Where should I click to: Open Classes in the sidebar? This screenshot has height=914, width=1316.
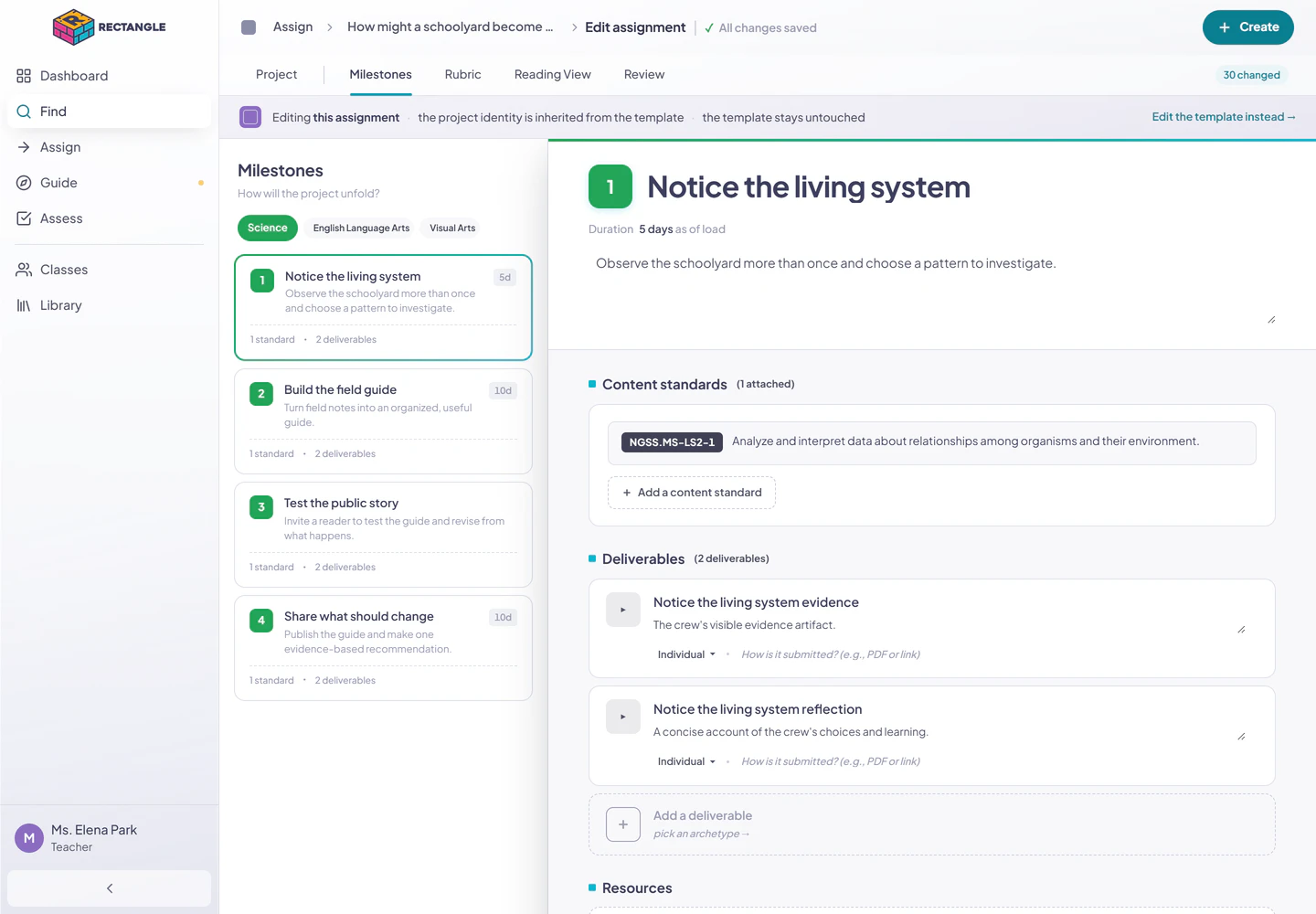click(109, 270)
